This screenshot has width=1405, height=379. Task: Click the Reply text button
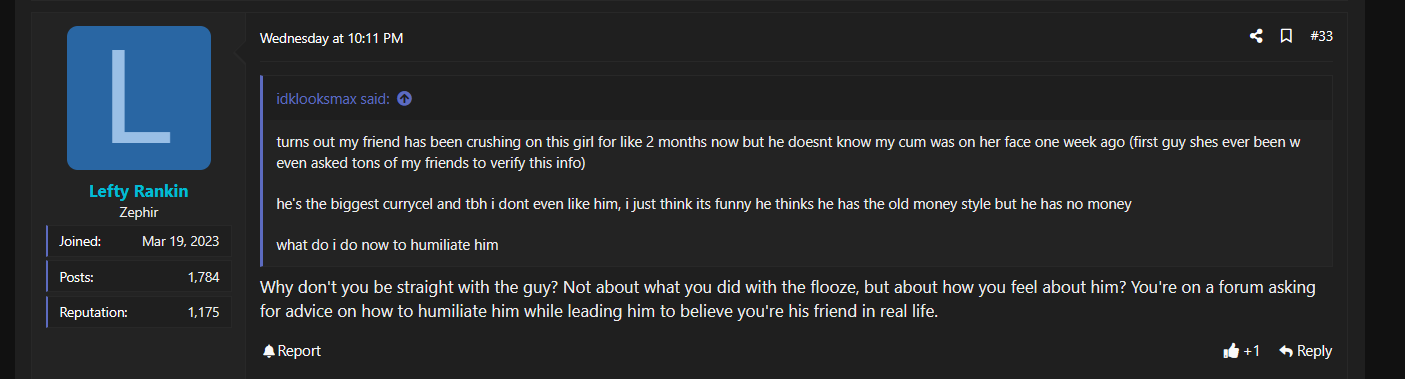point(1314,351)
